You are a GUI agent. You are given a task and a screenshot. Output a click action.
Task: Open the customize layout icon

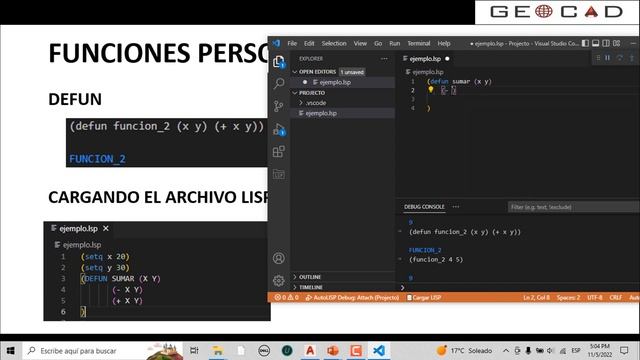click(617, 43)
